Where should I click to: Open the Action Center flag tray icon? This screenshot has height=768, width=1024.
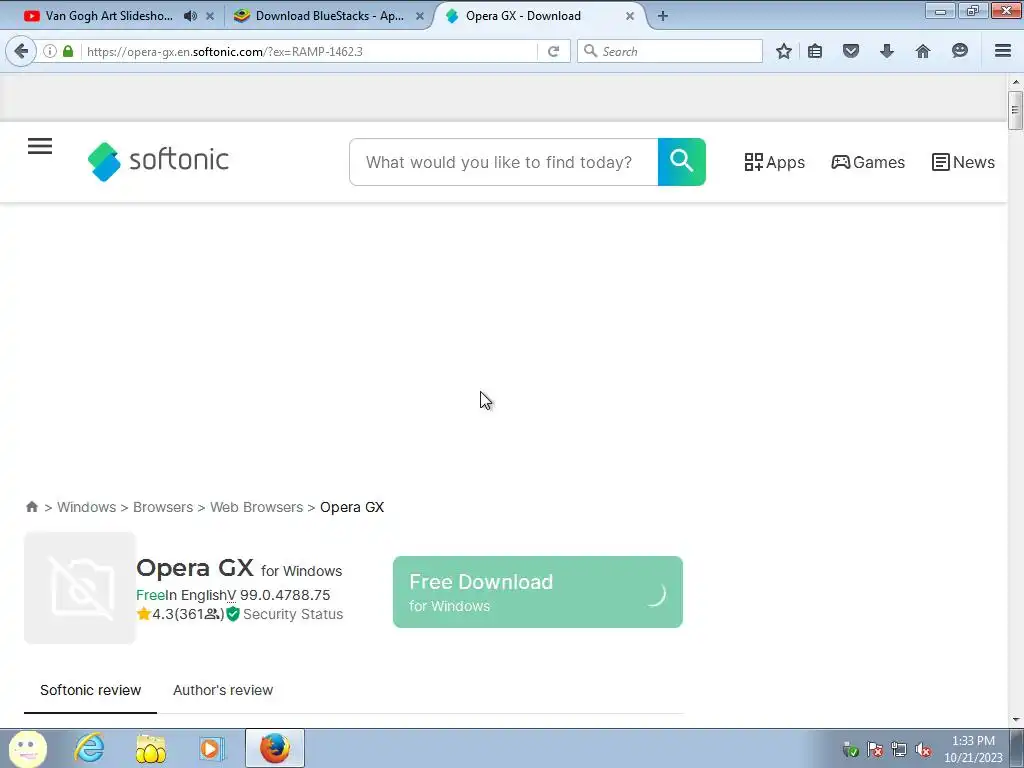point(875,749)
